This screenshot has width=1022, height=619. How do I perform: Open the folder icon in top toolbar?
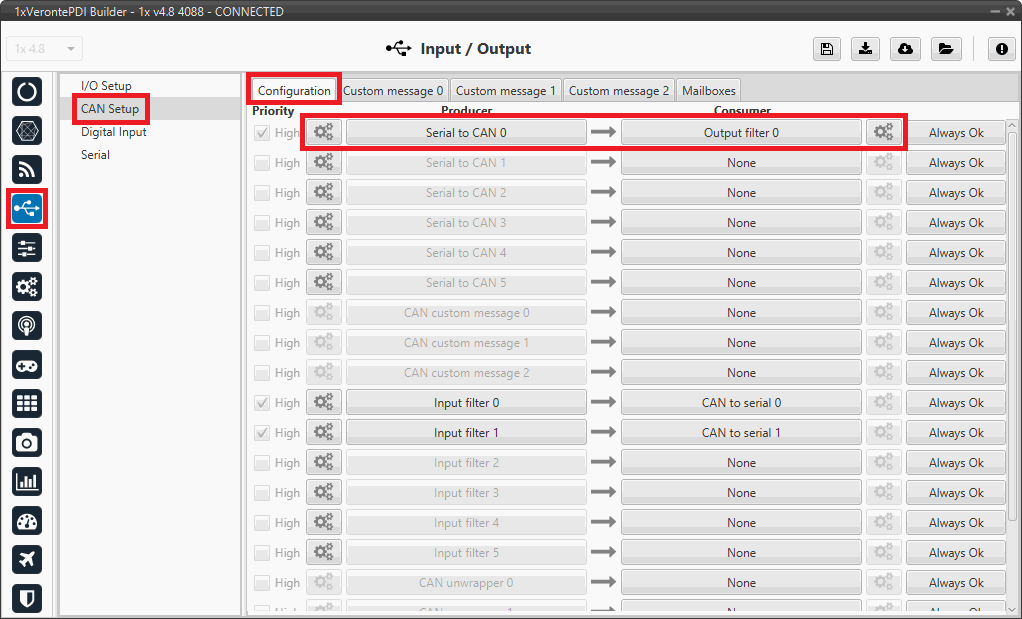click(x=945, y=49)
